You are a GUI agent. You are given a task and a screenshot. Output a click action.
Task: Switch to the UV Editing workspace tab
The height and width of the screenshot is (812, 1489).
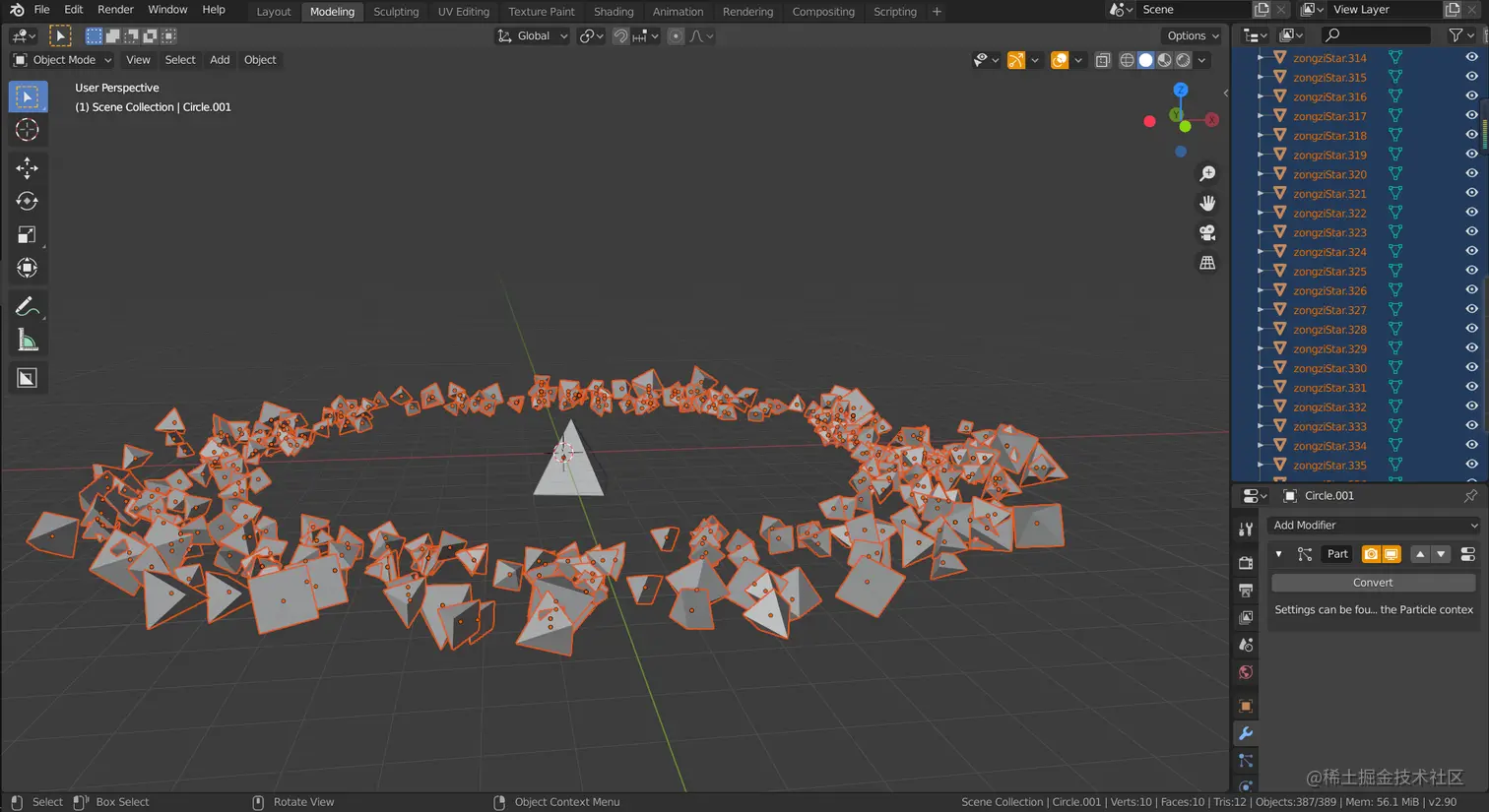click(464, 12)
